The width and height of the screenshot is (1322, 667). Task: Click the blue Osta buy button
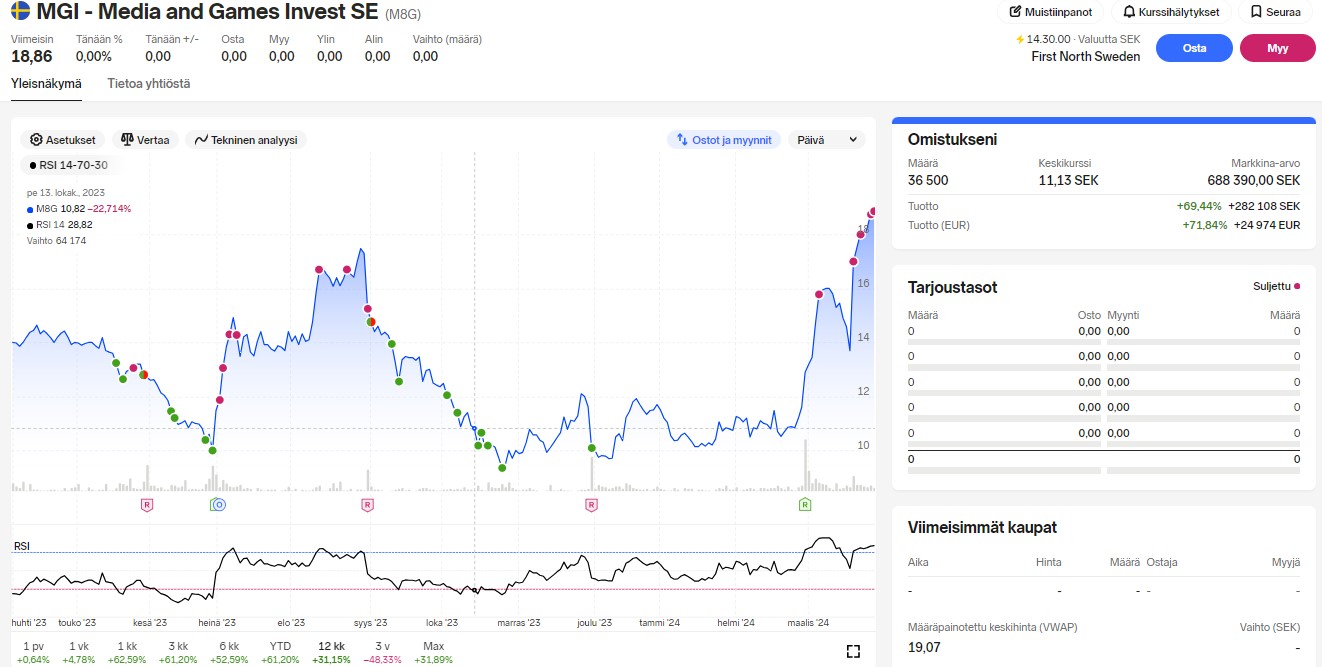[1194, 48]
